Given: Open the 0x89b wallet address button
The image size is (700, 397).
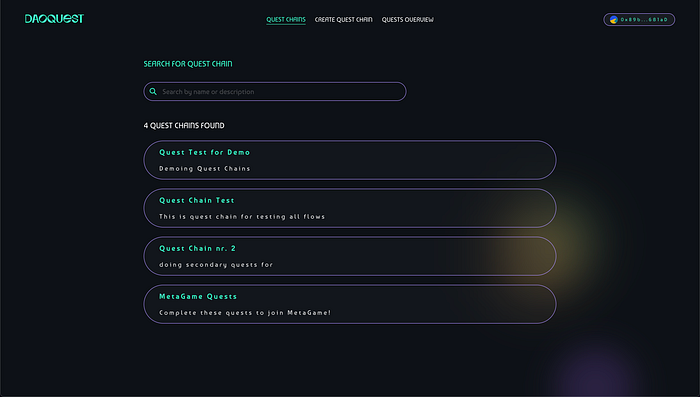Looking at the screenshot, I should pyautogui.click(x=639, y=20).
